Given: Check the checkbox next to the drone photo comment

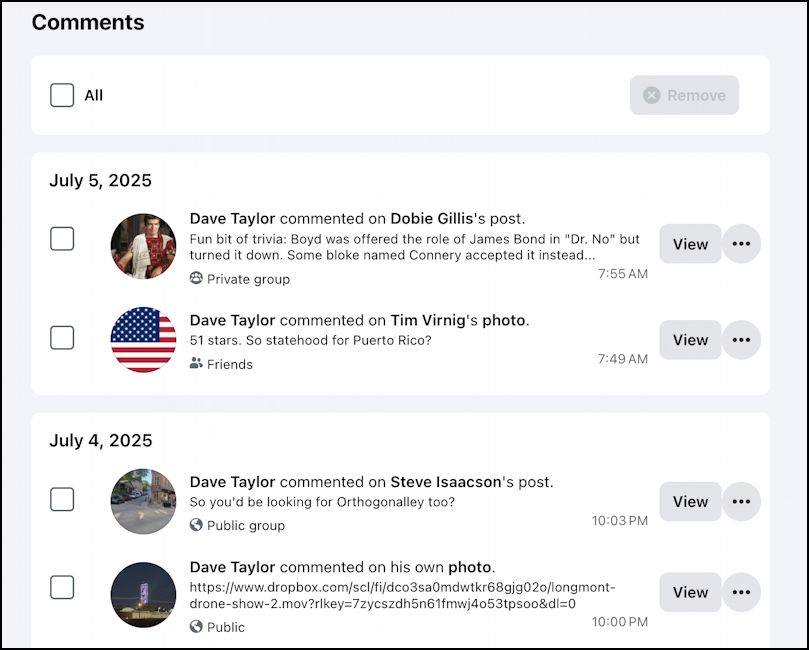Looking at the screenshot, I should pyautogui.click(x=62, y=589).
